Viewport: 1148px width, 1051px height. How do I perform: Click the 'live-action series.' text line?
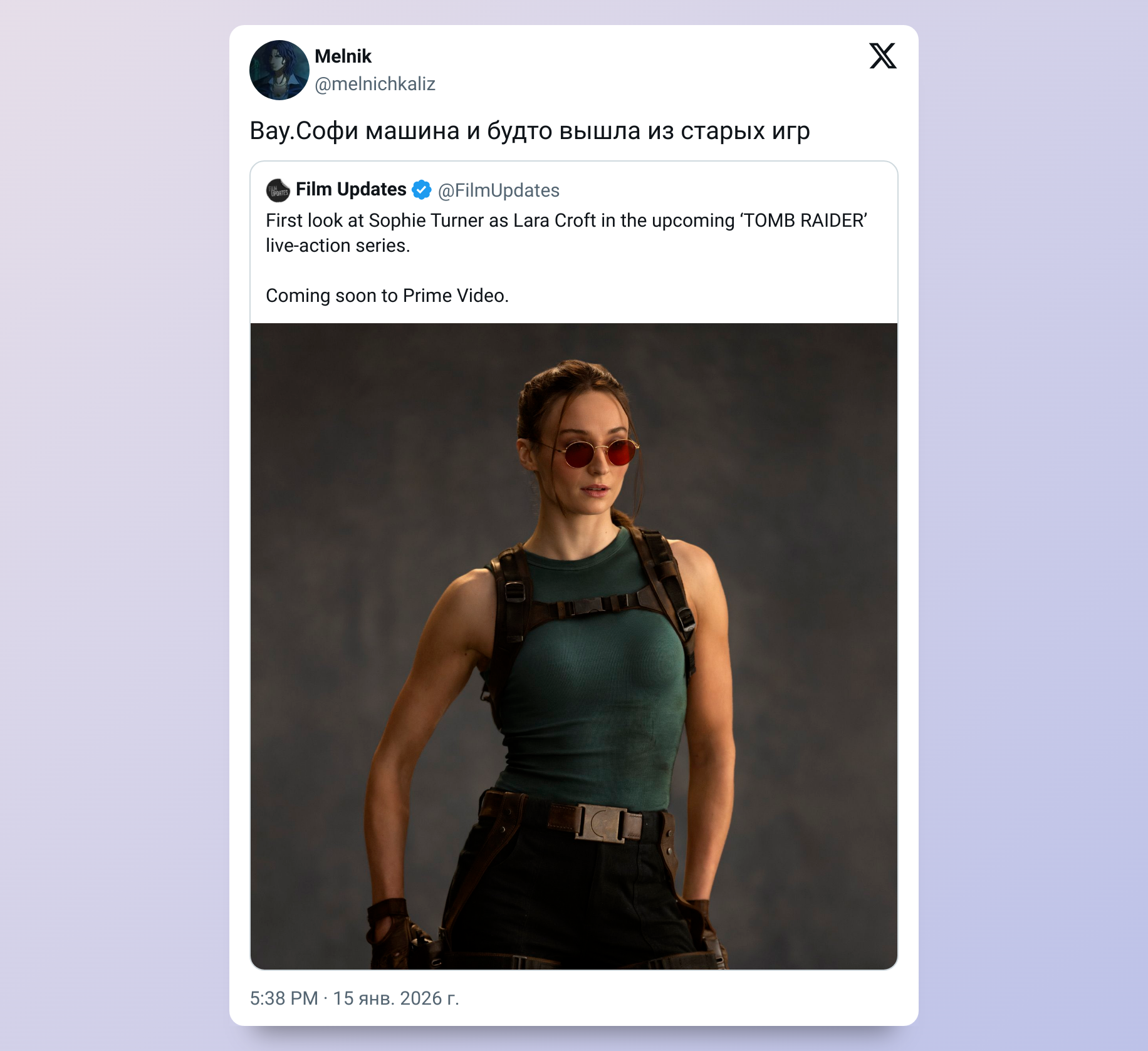338,246
